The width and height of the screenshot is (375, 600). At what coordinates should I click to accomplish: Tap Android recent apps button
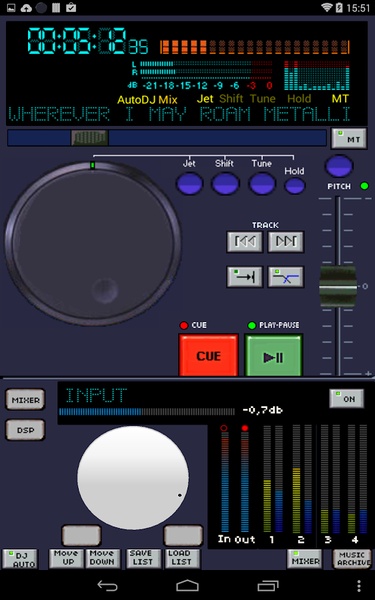pyautogui.click(x=268, y=585)
